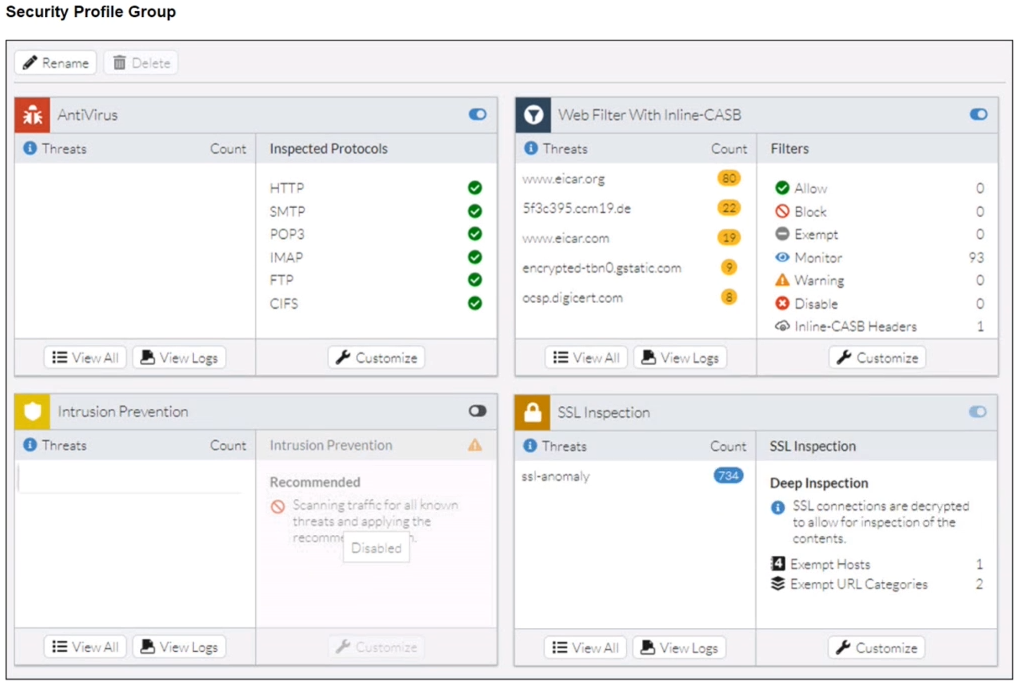Toggle the SSL Inspection switch
This screenshot has width=1021, height=687.
[977, 412]
